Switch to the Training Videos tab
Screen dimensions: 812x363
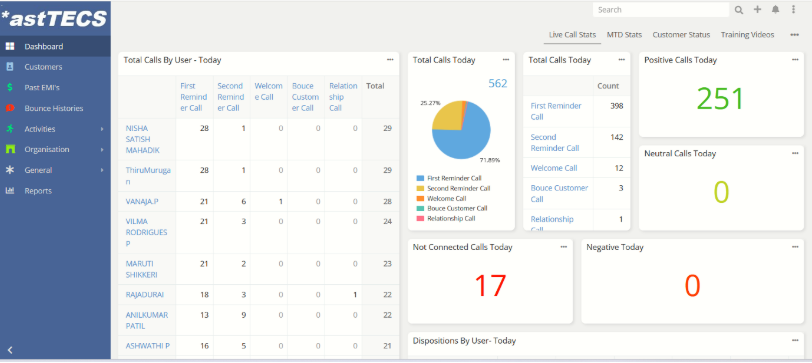click(747, 35)
